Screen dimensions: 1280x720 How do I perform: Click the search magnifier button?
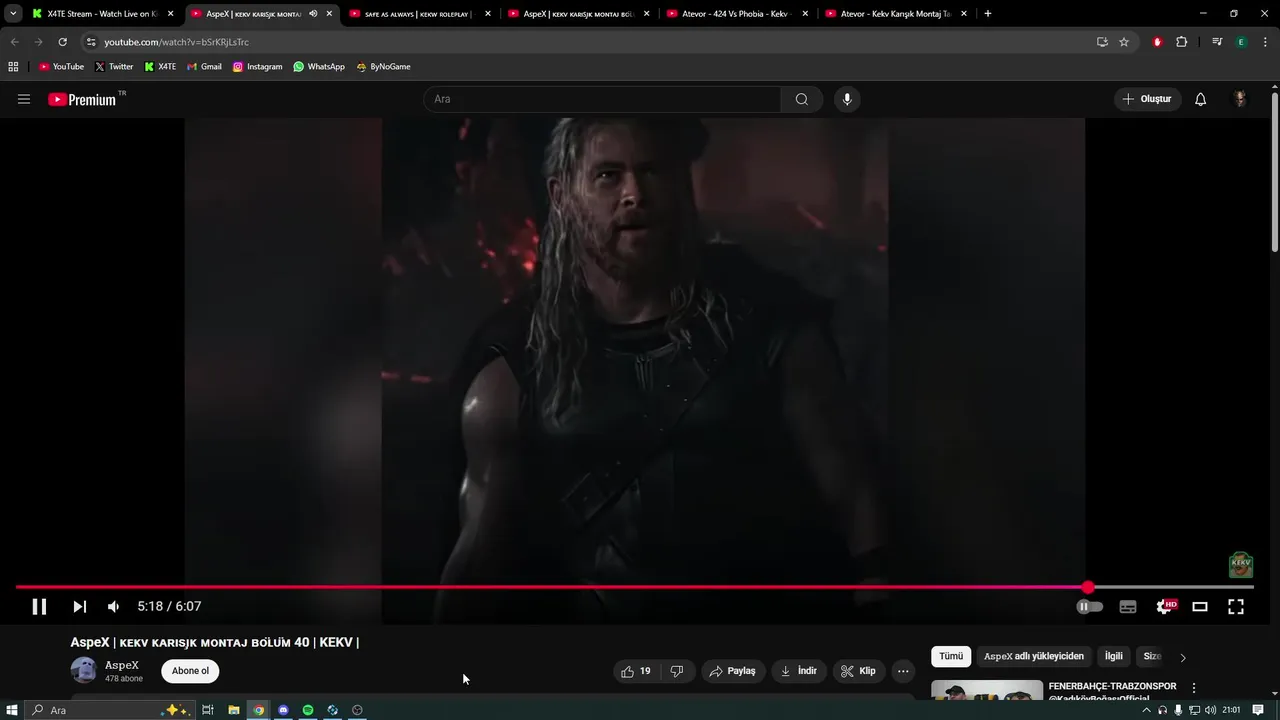[x=802, y=99]
